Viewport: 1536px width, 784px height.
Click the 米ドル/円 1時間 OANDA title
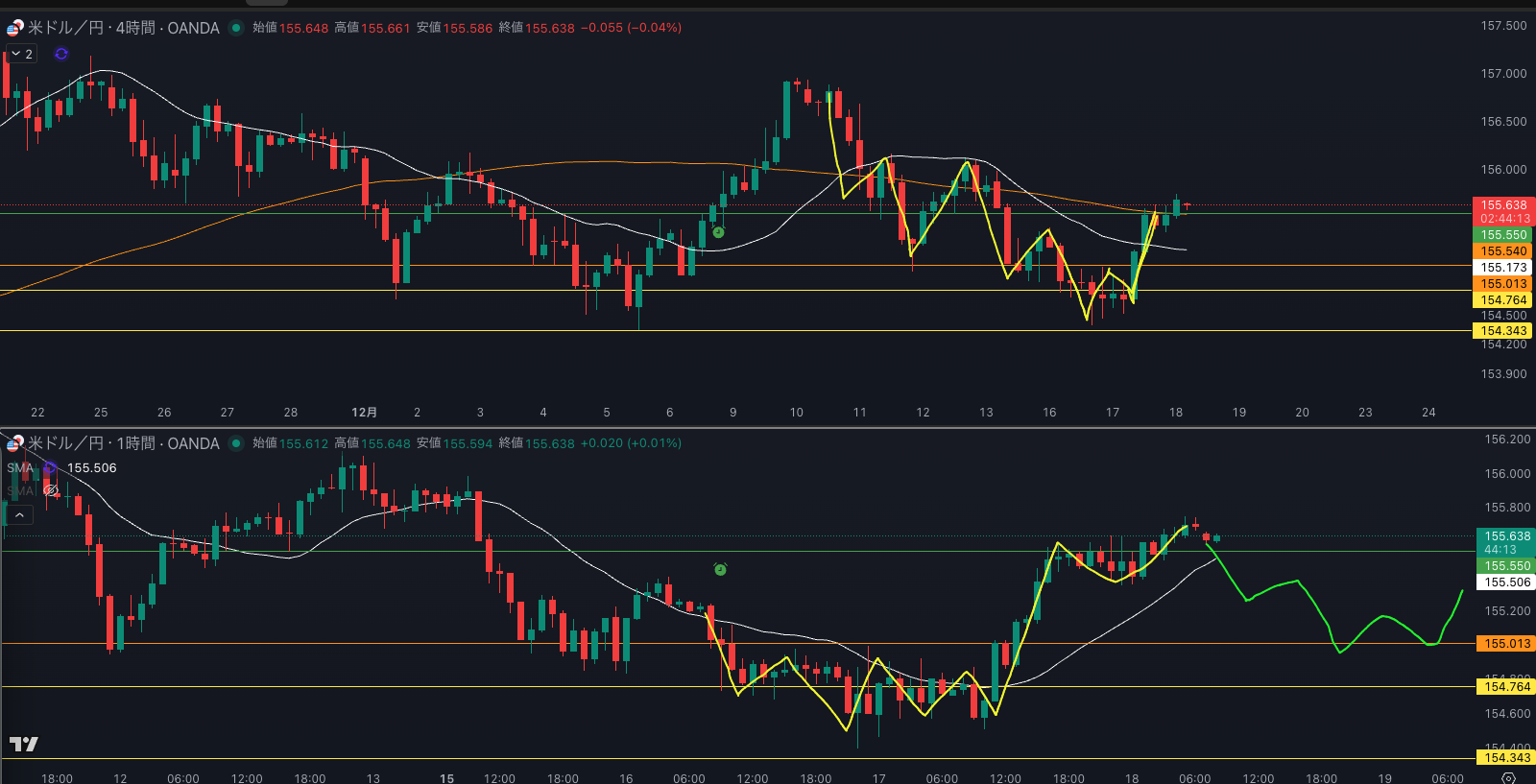tap(124, 443)
